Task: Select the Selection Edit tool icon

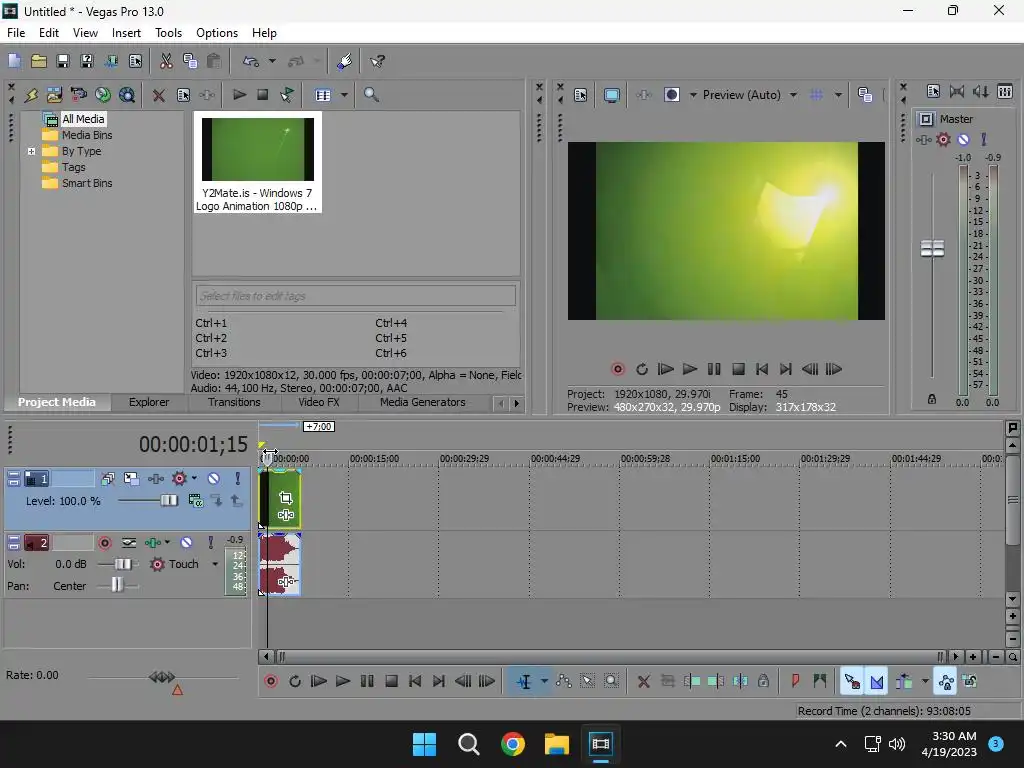Action: pos(588,682)
